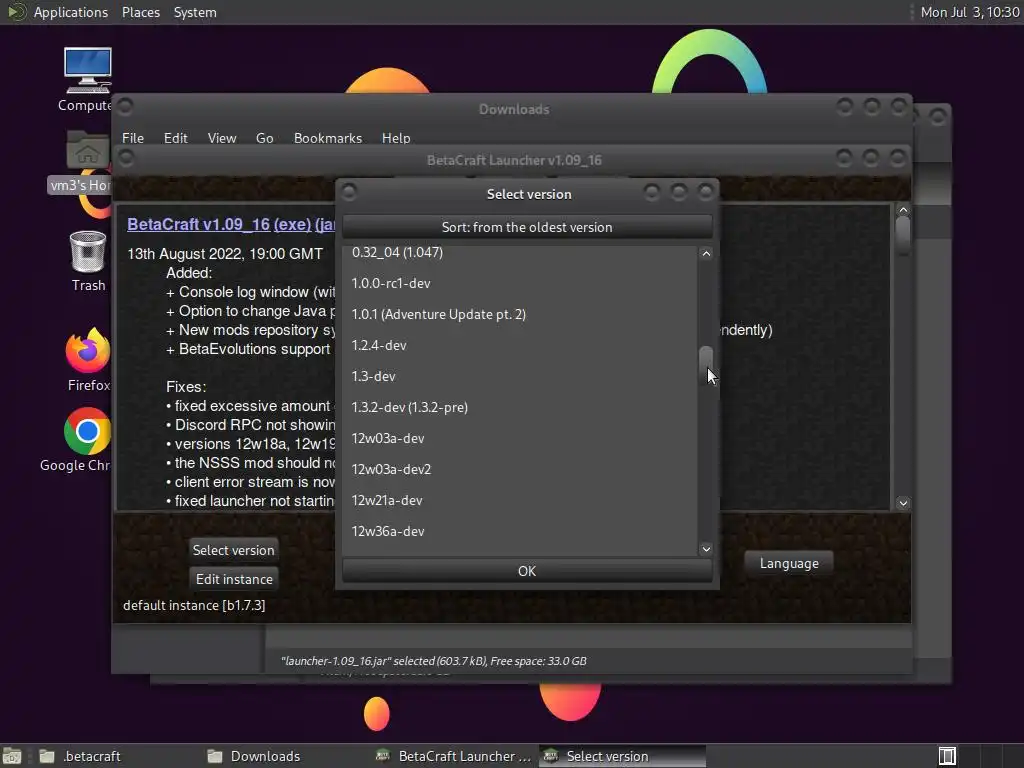Click the show desktop icon in bottom panel
This screenshot has height=768, width=1024.
tap(12, 756)
